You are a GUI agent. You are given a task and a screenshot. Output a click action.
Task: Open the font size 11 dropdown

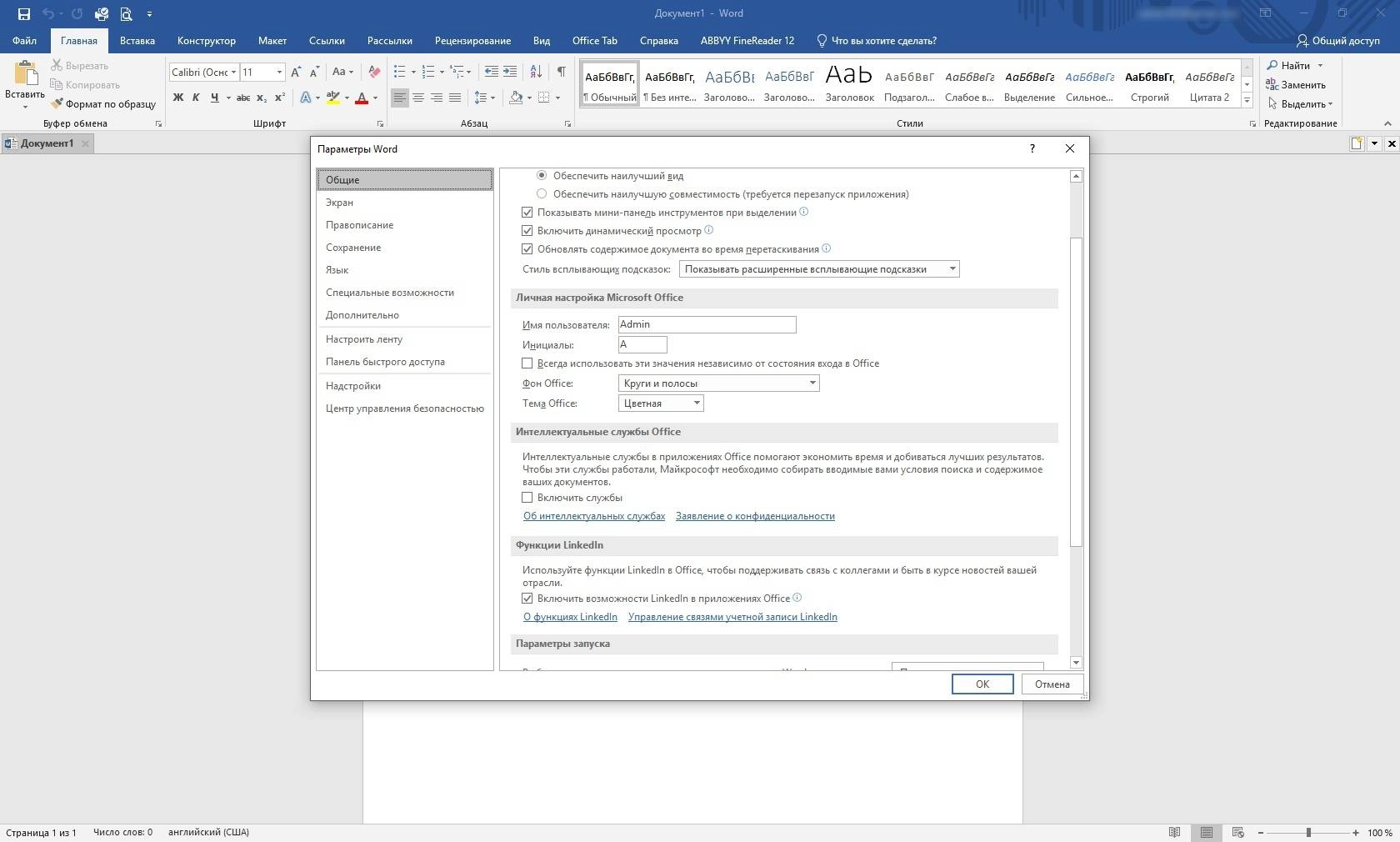pyautogui.click(x=279, y=73)
